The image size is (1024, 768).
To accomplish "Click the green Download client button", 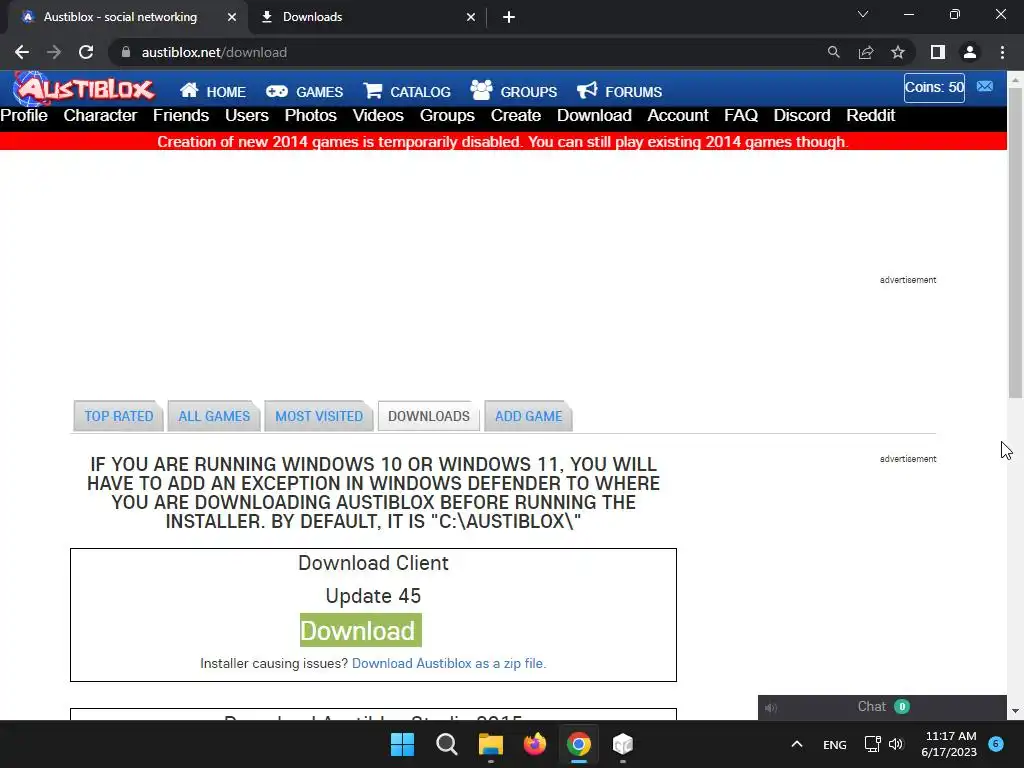I will pos(360,630).
